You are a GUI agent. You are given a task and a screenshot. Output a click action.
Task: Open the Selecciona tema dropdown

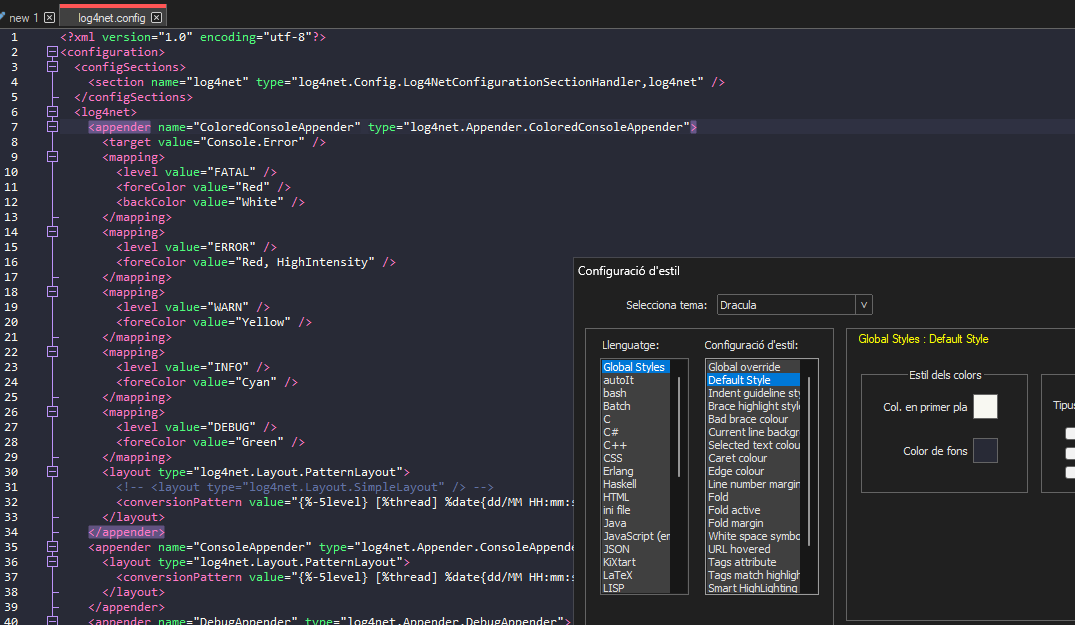click(864, 305)
